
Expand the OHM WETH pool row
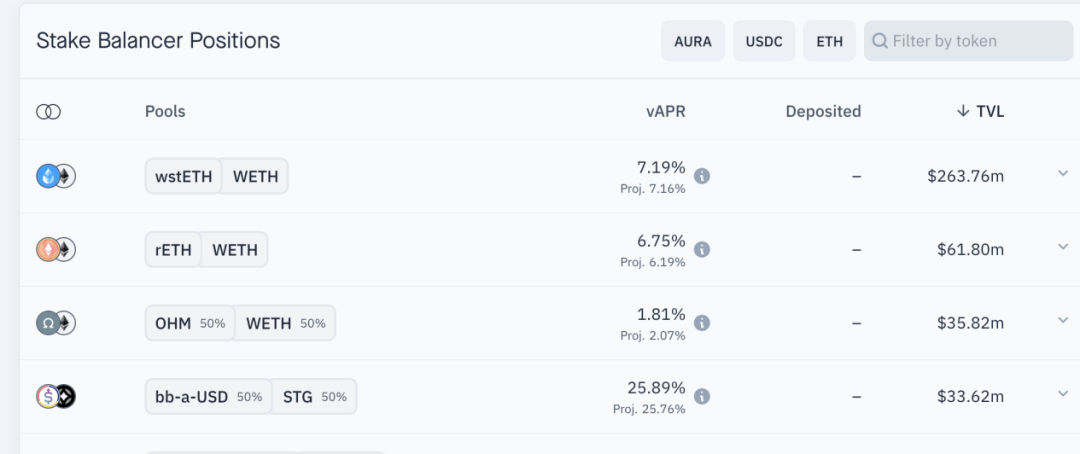coord(1063,320)
